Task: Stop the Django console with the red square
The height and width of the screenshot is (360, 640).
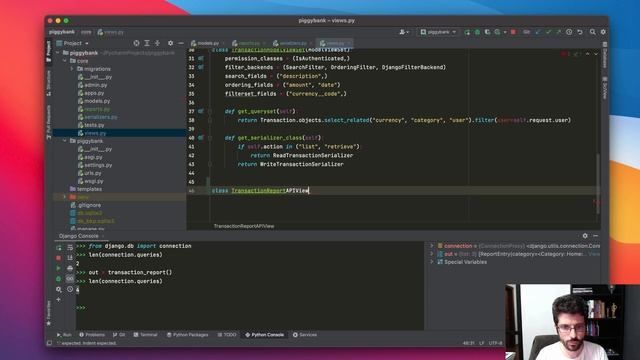Action: click(59, 258)
